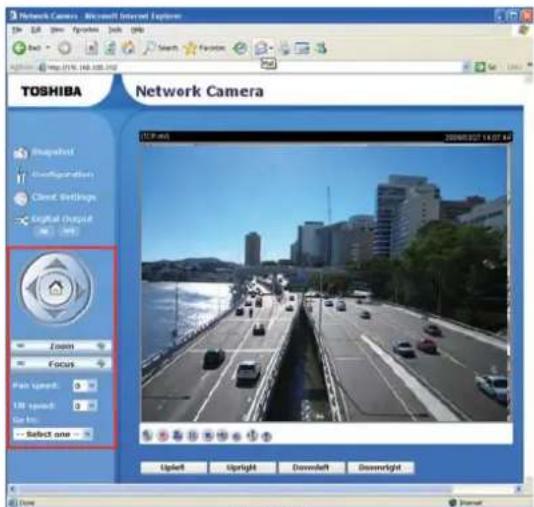534x507 pixels.
Task: Click the Zoom plus button
Action: (101, 346)
